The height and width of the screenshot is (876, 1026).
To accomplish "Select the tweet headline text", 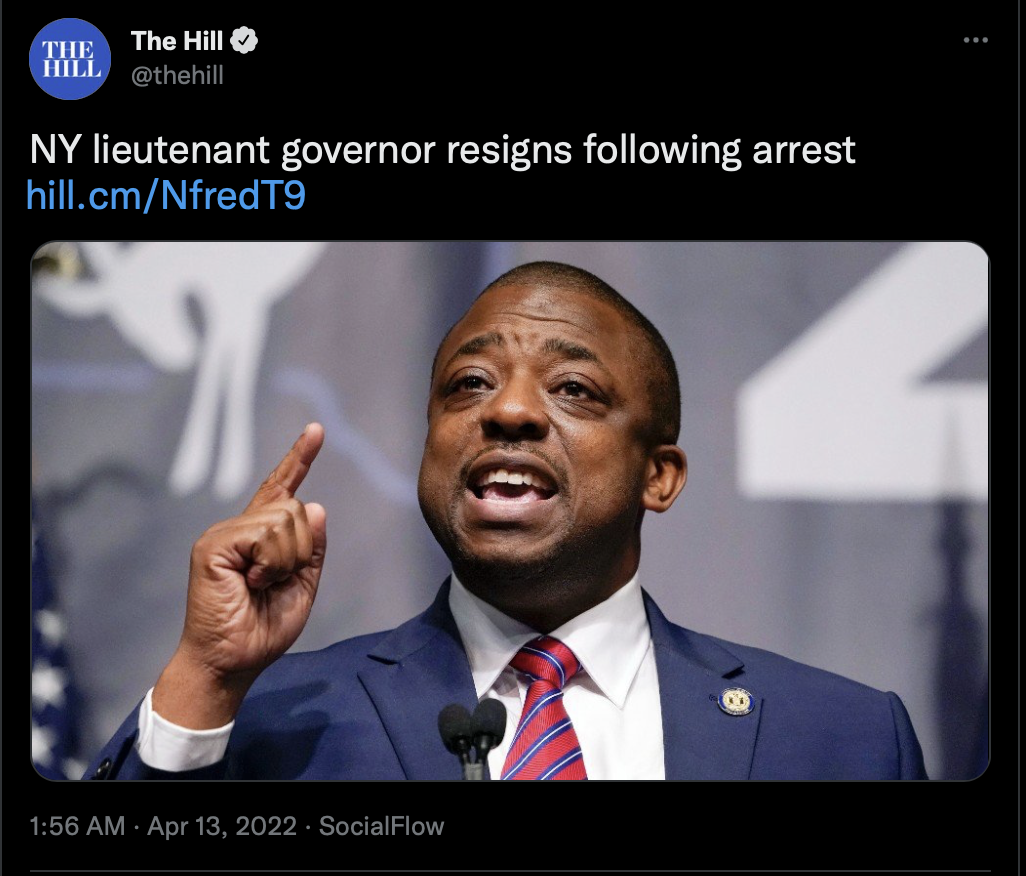I will (x=442, y=150).
